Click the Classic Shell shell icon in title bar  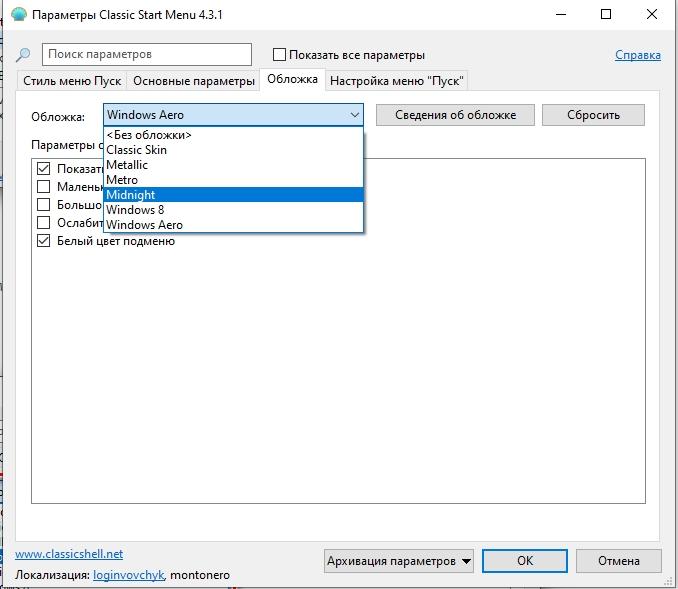(x=19, y=14)
